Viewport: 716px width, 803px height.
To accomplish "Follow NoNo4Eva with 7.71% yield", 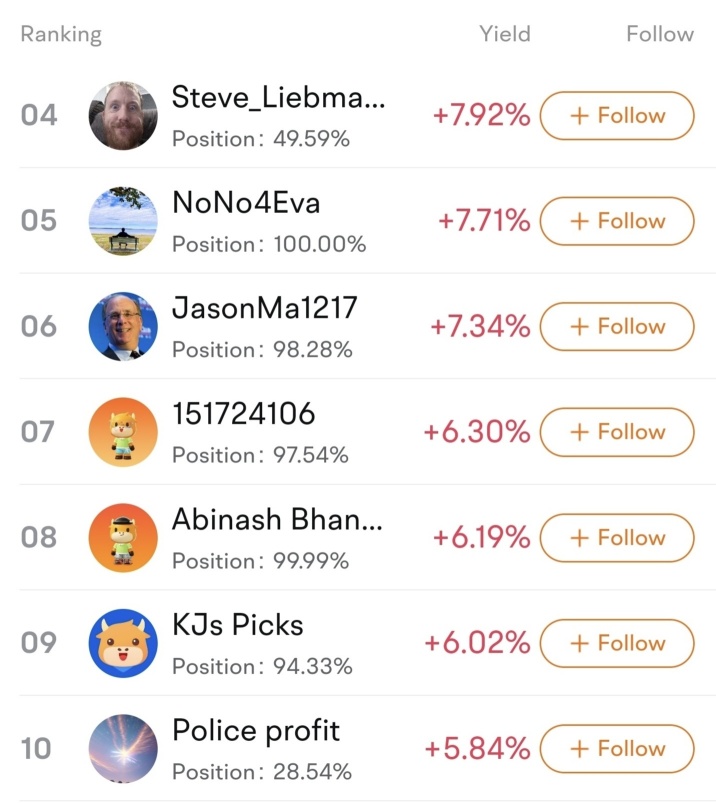I will (617, 221).
